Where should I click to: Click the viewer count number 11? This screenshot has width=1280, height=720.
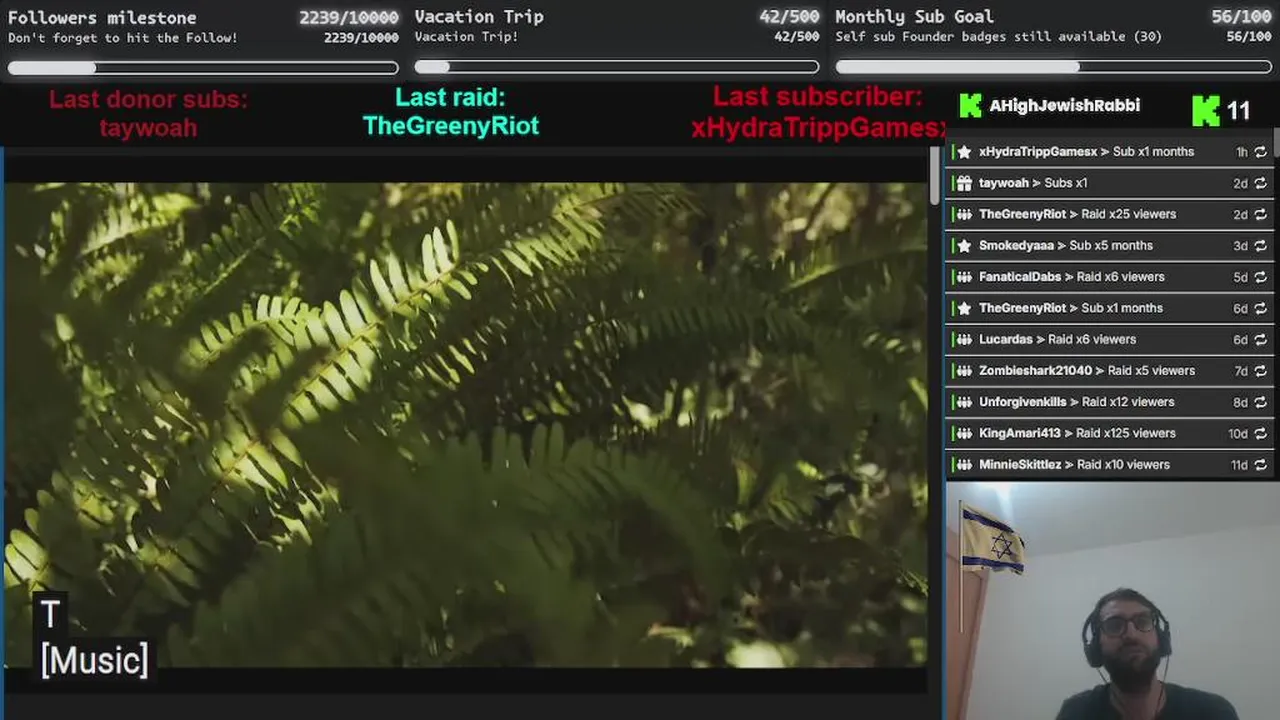pos(1238,111)
